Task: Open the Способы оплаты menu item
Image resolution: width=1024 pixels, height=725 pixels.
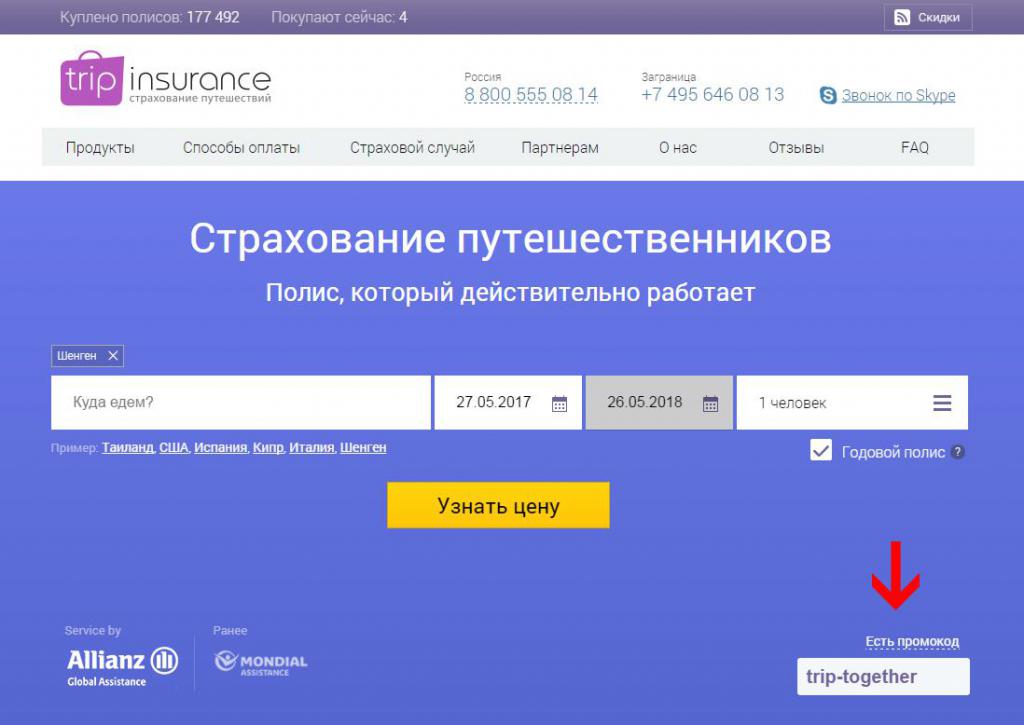Action: coord(241,148)
